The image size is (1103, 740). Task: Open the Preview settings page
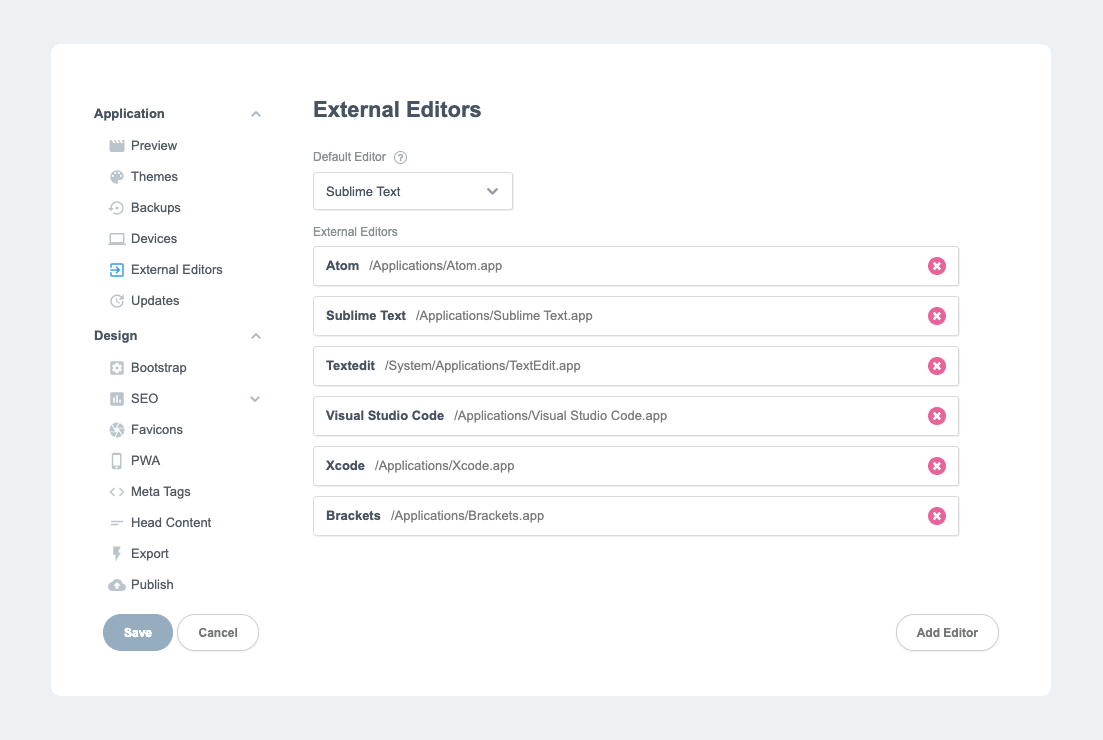154,146
